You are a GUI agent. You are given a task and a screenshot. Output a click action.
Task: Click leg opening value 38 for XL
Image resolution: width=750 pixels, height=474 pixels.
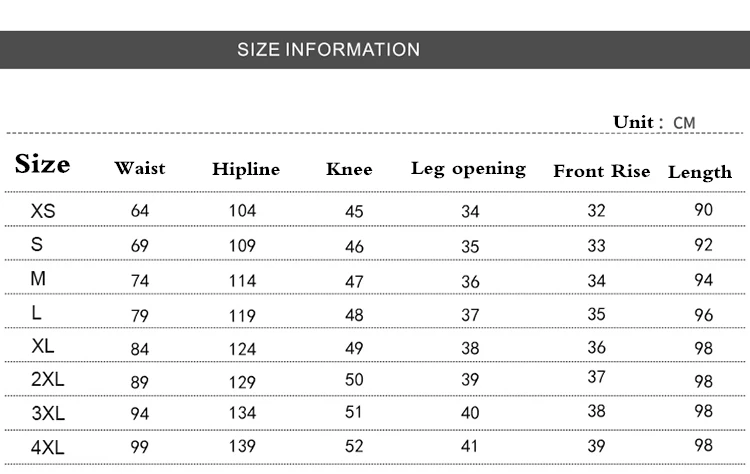coord(470,348)
